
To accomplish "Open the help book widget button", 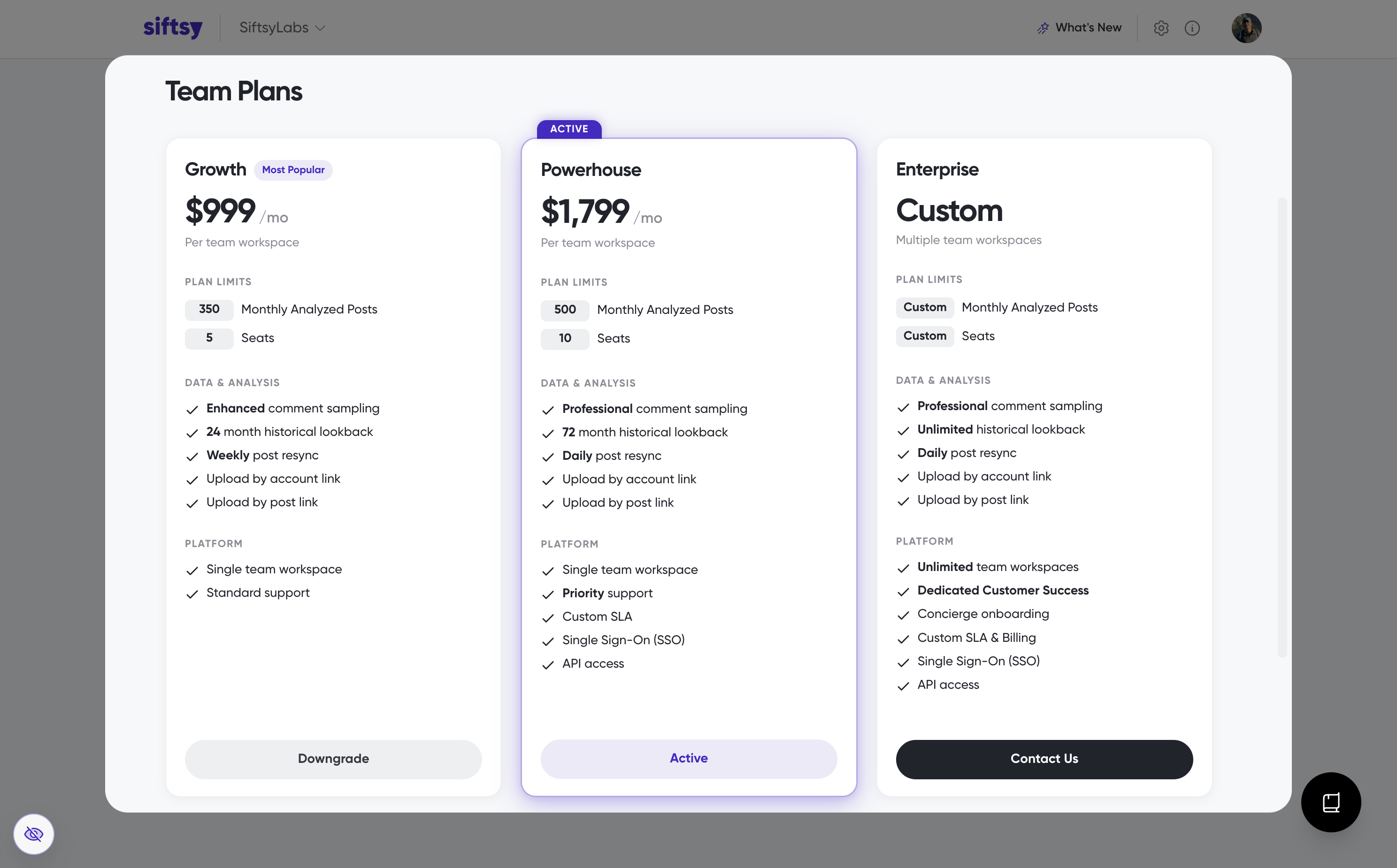I will [1330, 802].
